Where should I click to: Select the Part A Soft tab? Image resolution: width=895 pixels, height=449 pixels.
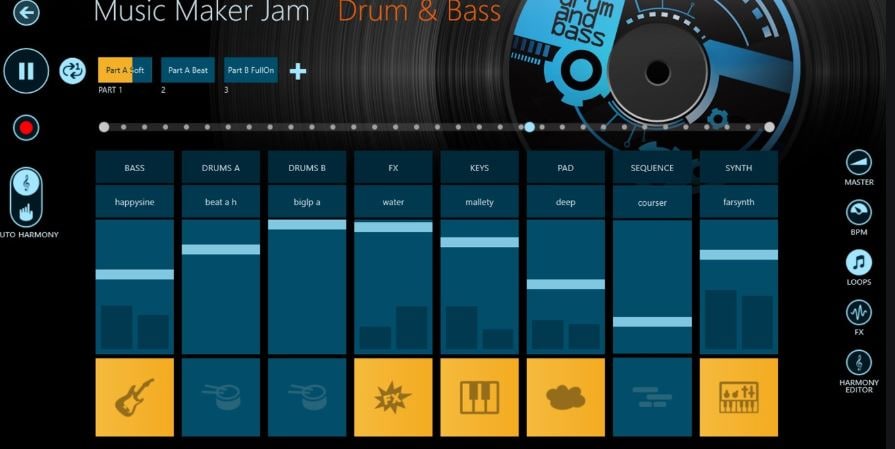tap(125, 70)
